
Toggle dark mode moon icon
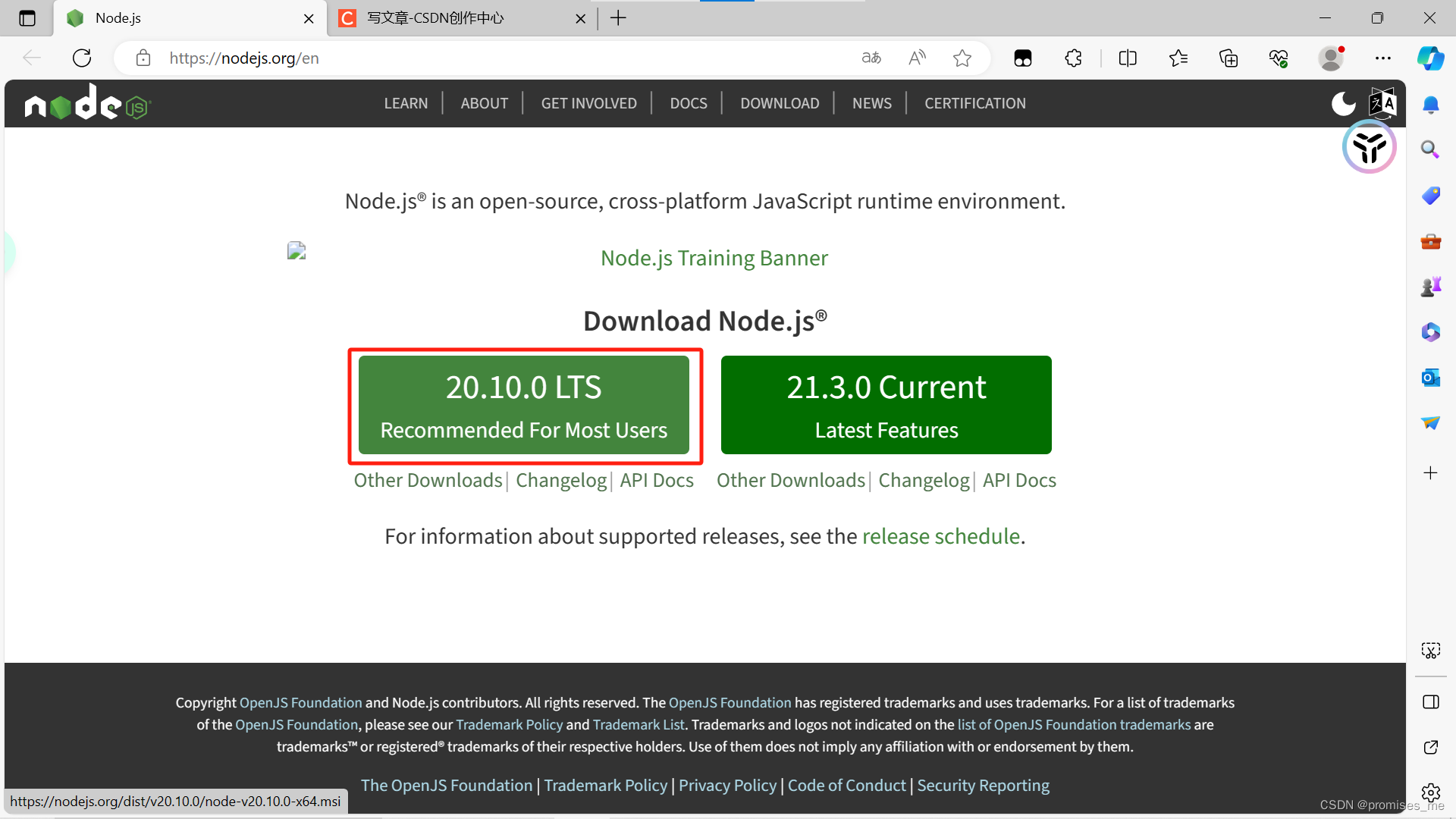tap(1343, 103)
